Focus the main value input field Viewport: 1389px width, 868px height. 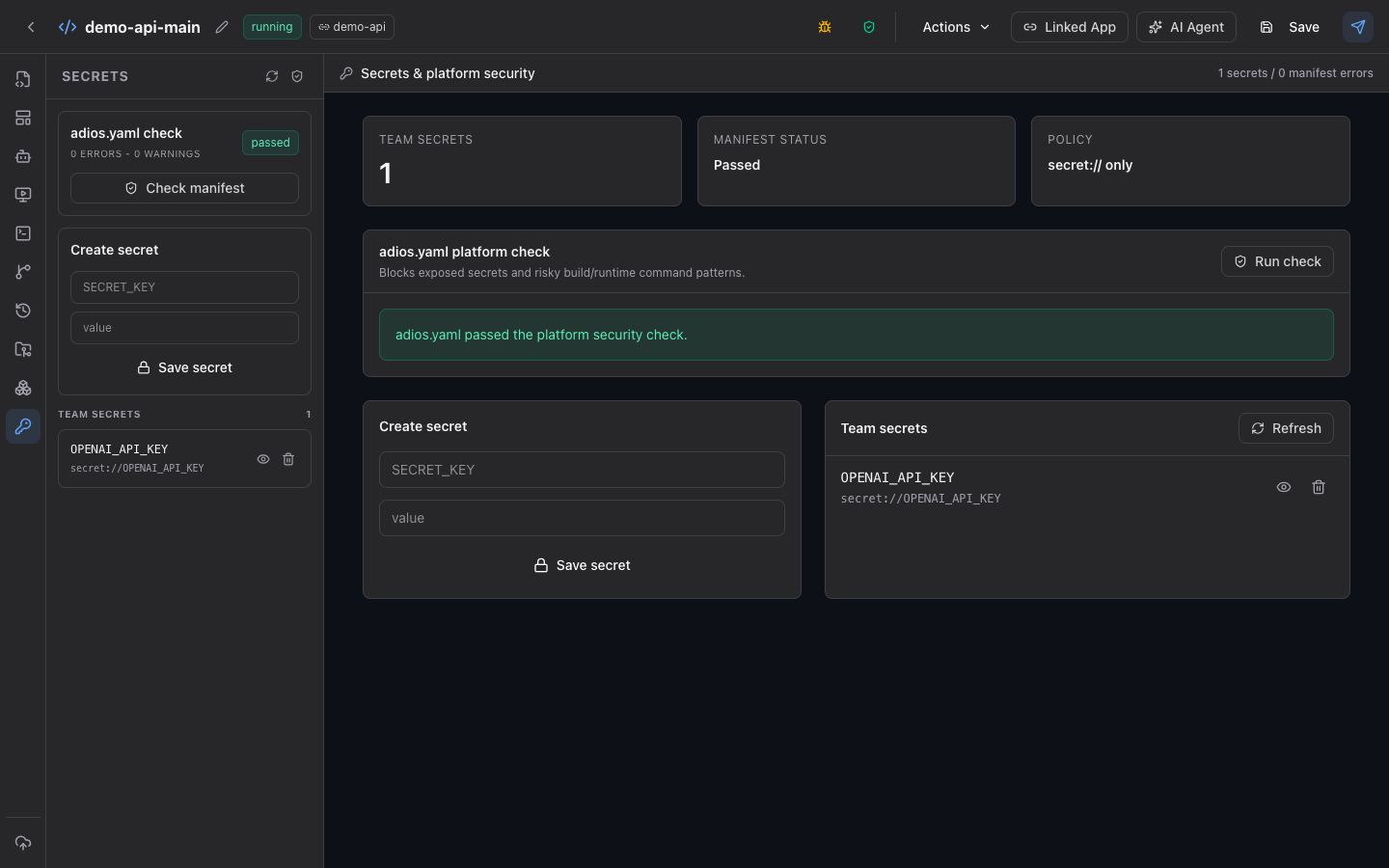click(582, 518)
